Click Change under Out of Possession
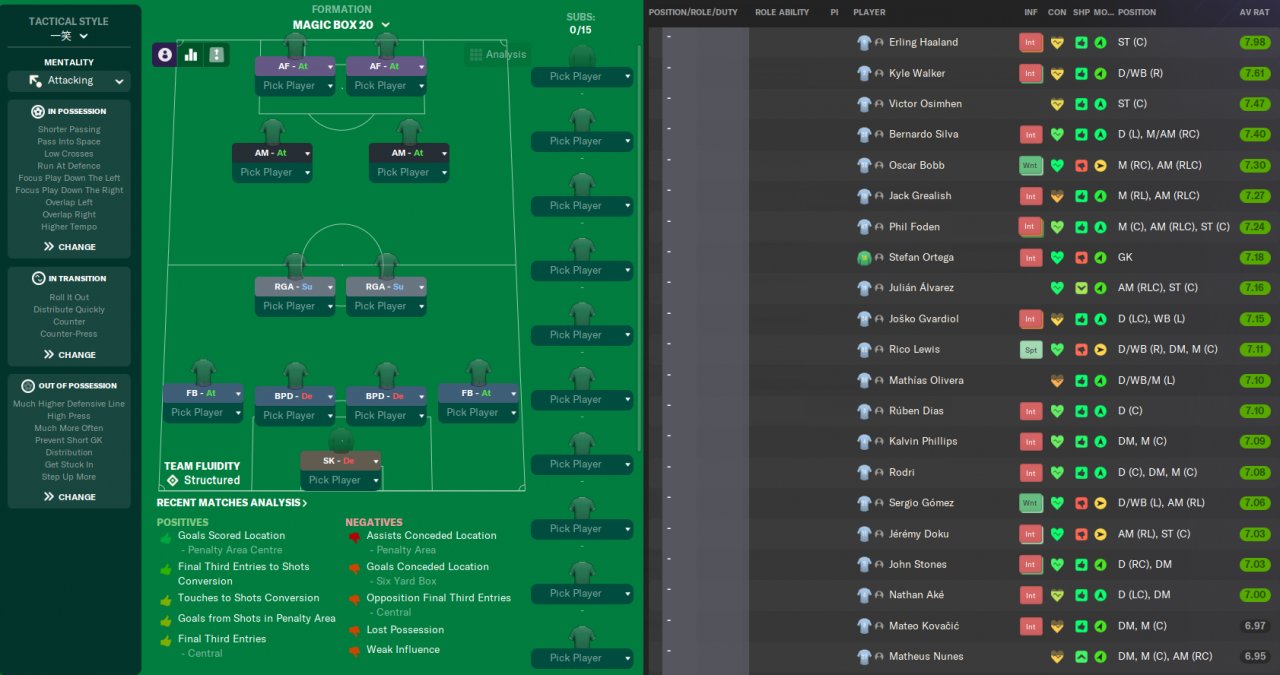 pos(69,497)
